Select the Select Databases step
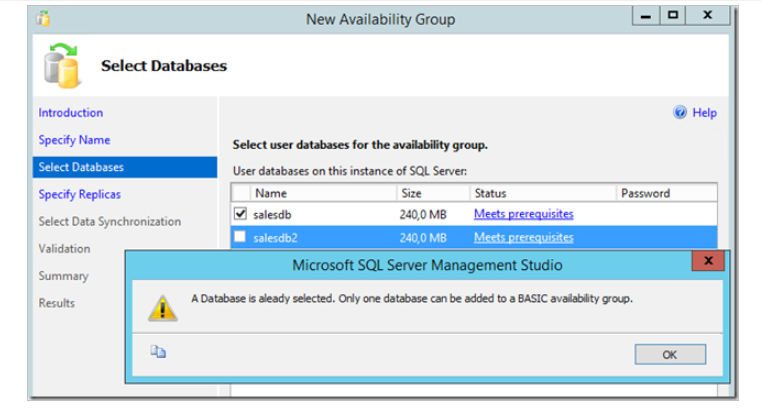This screenshot has height=408, width=761. coord(125,167)
